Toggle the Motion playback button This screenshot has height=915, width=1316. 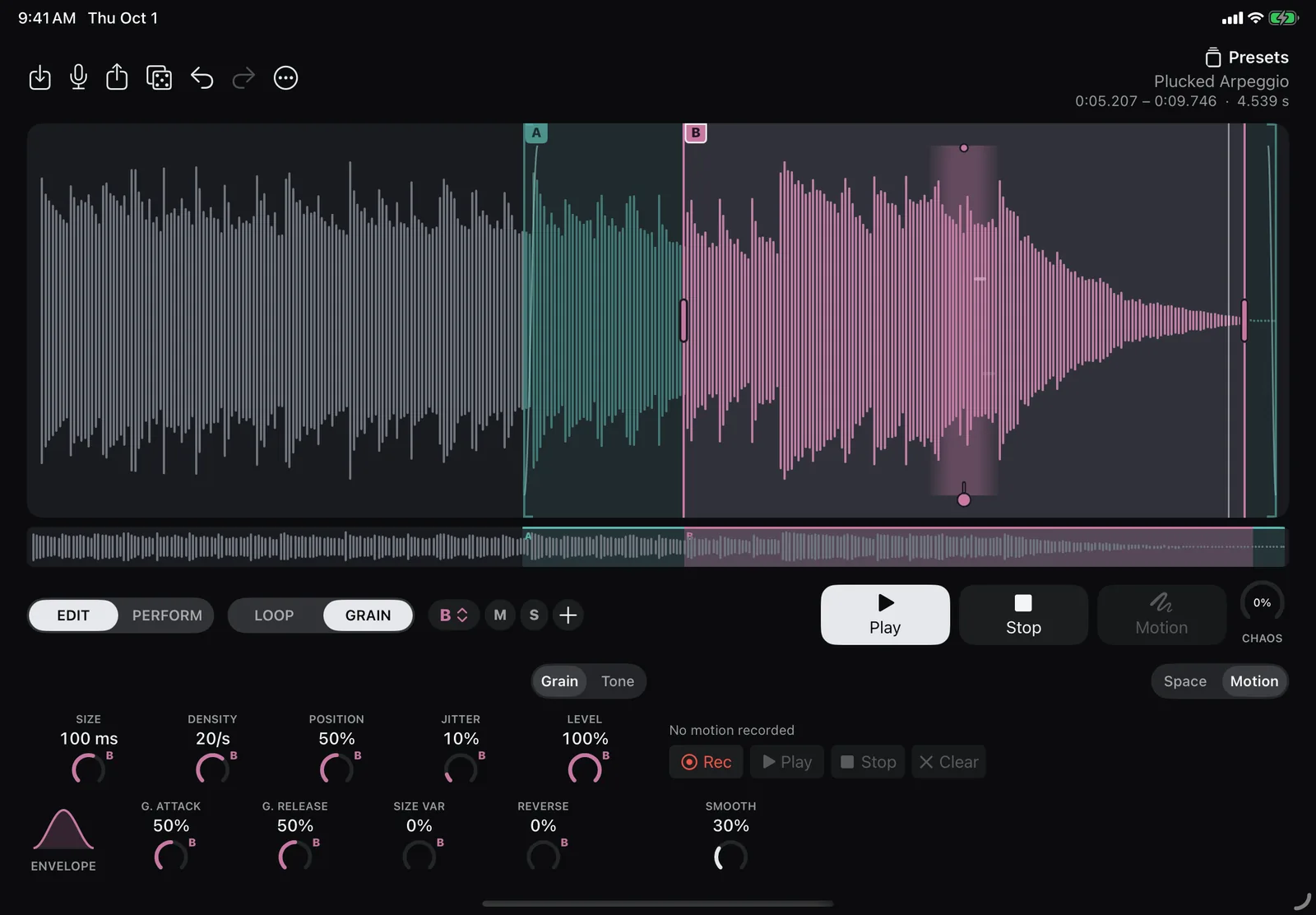pyautogui.click(x=1161, y=615)
